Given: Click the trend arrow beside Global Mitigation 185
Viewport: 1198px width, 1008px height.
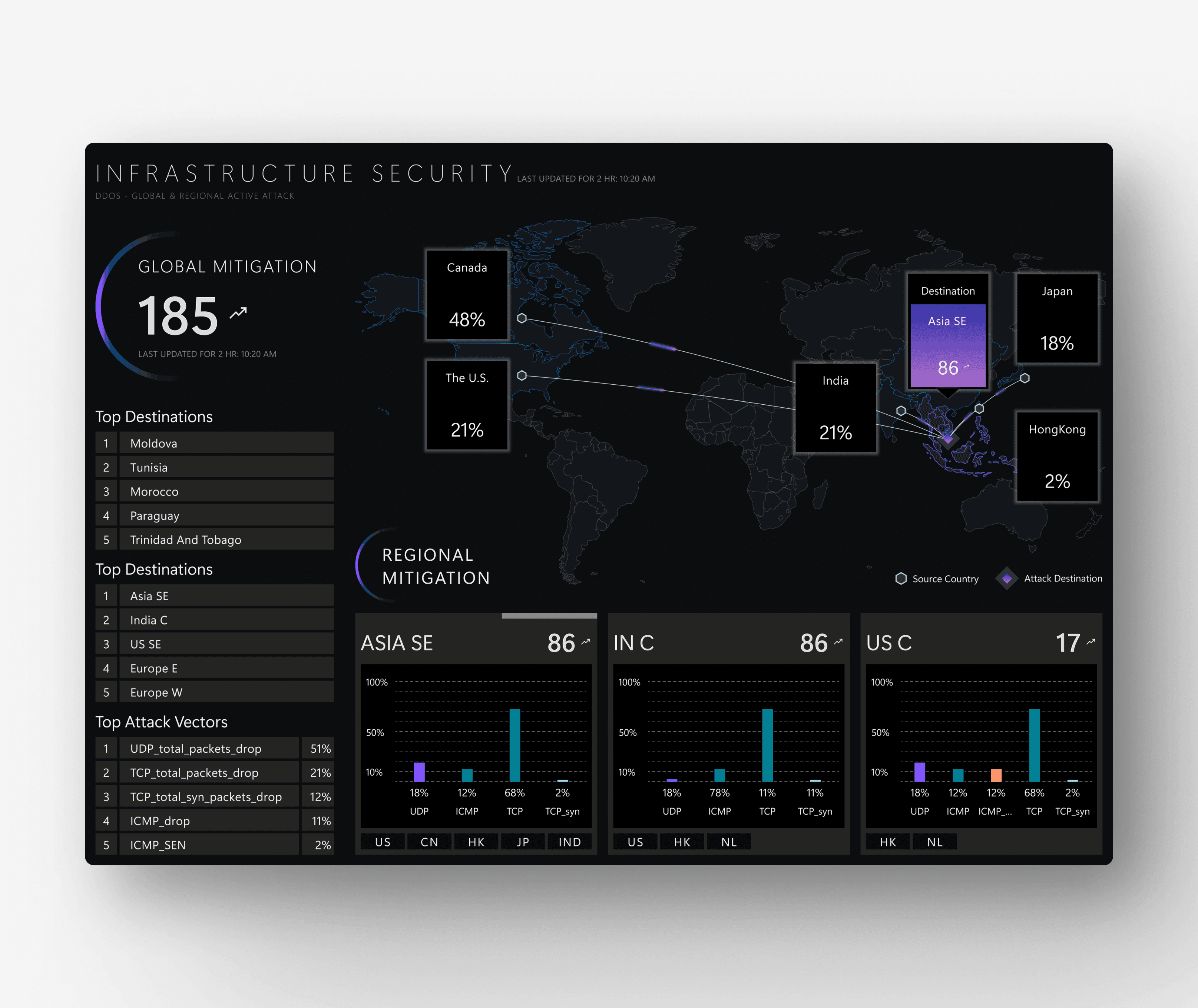Looking at the screenshot, I should coord(238,312).
